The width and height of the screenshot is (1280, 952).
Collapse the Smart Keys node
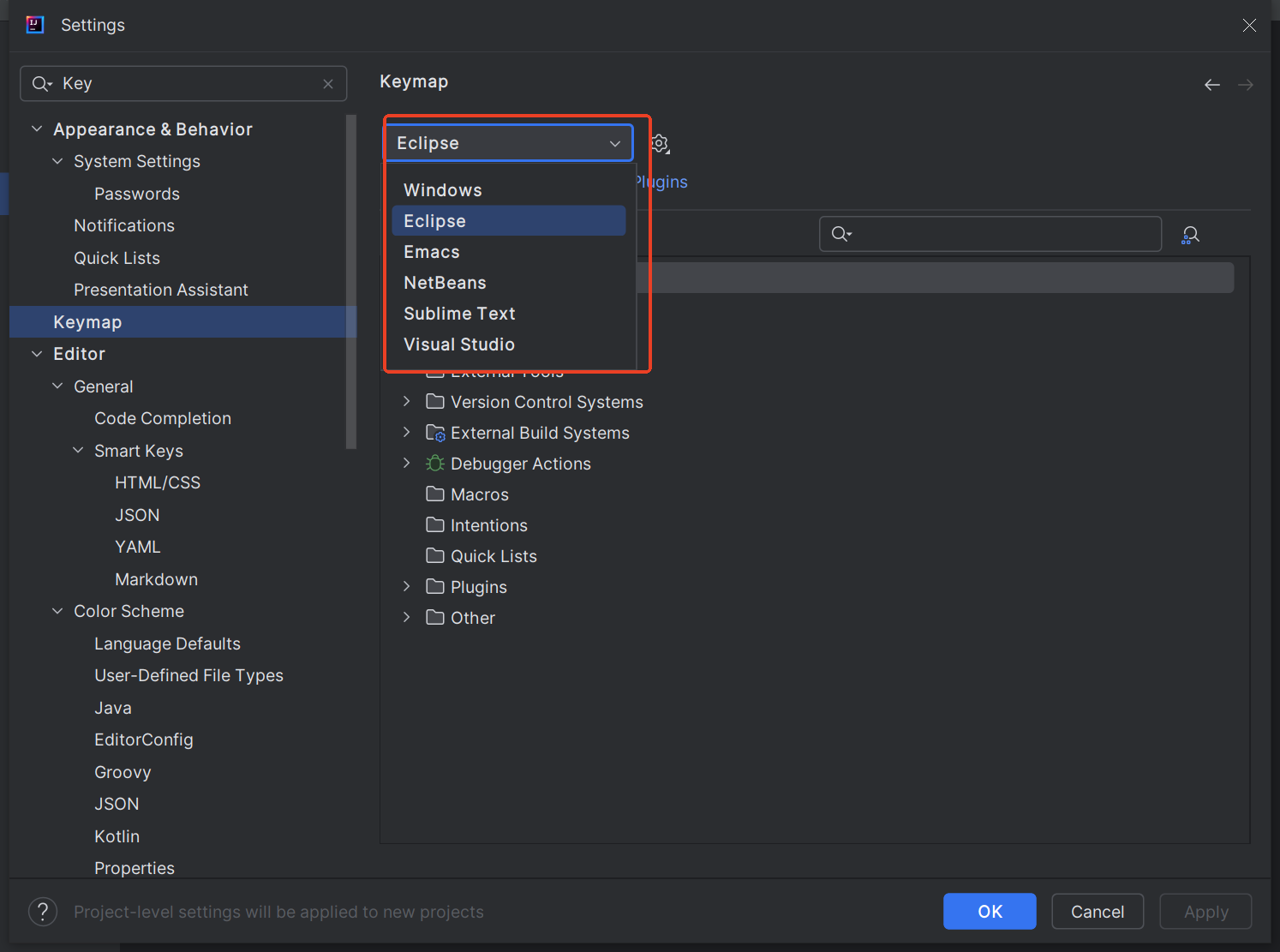pos(78,451)
